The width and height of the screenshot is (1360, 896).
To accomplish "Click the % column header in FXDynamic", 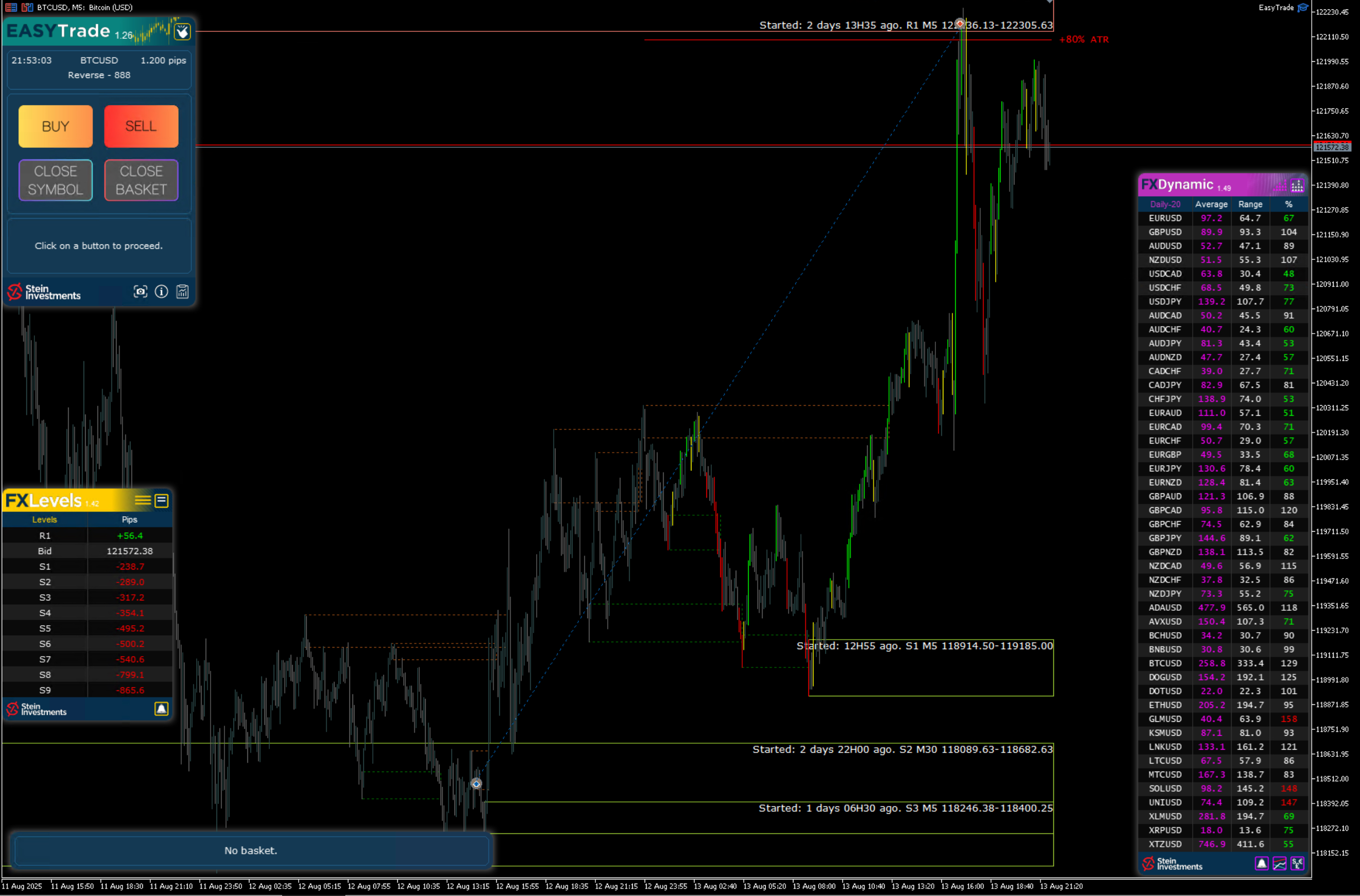I will pos(1288,204).
